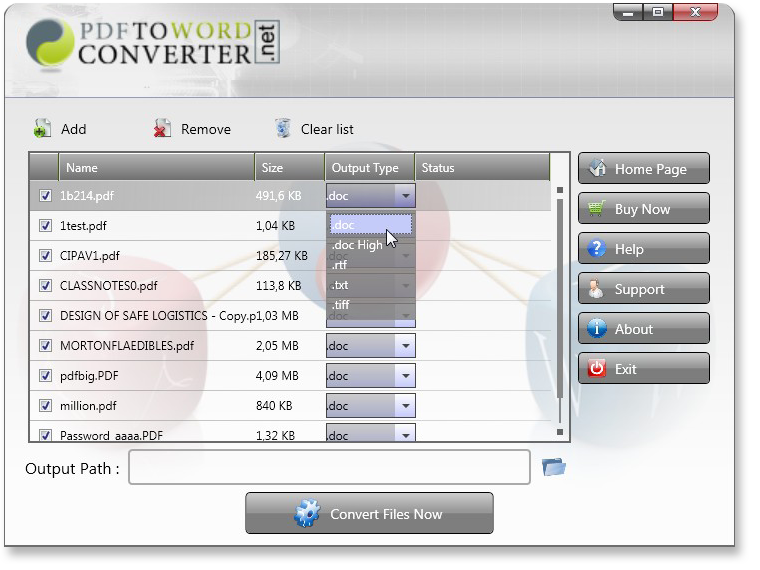Open the Home Page button
This screenshot has width=760, height=570.
click(x=644, y=169)
